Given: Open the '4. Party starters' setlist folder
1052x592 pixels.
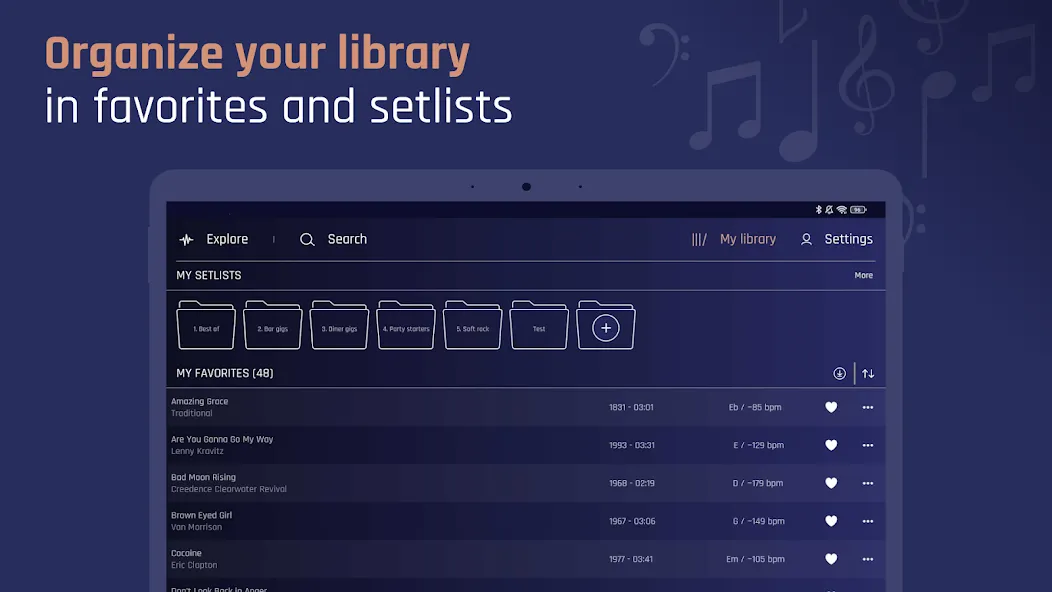Looking at the screenshot, I should [406, 326].
